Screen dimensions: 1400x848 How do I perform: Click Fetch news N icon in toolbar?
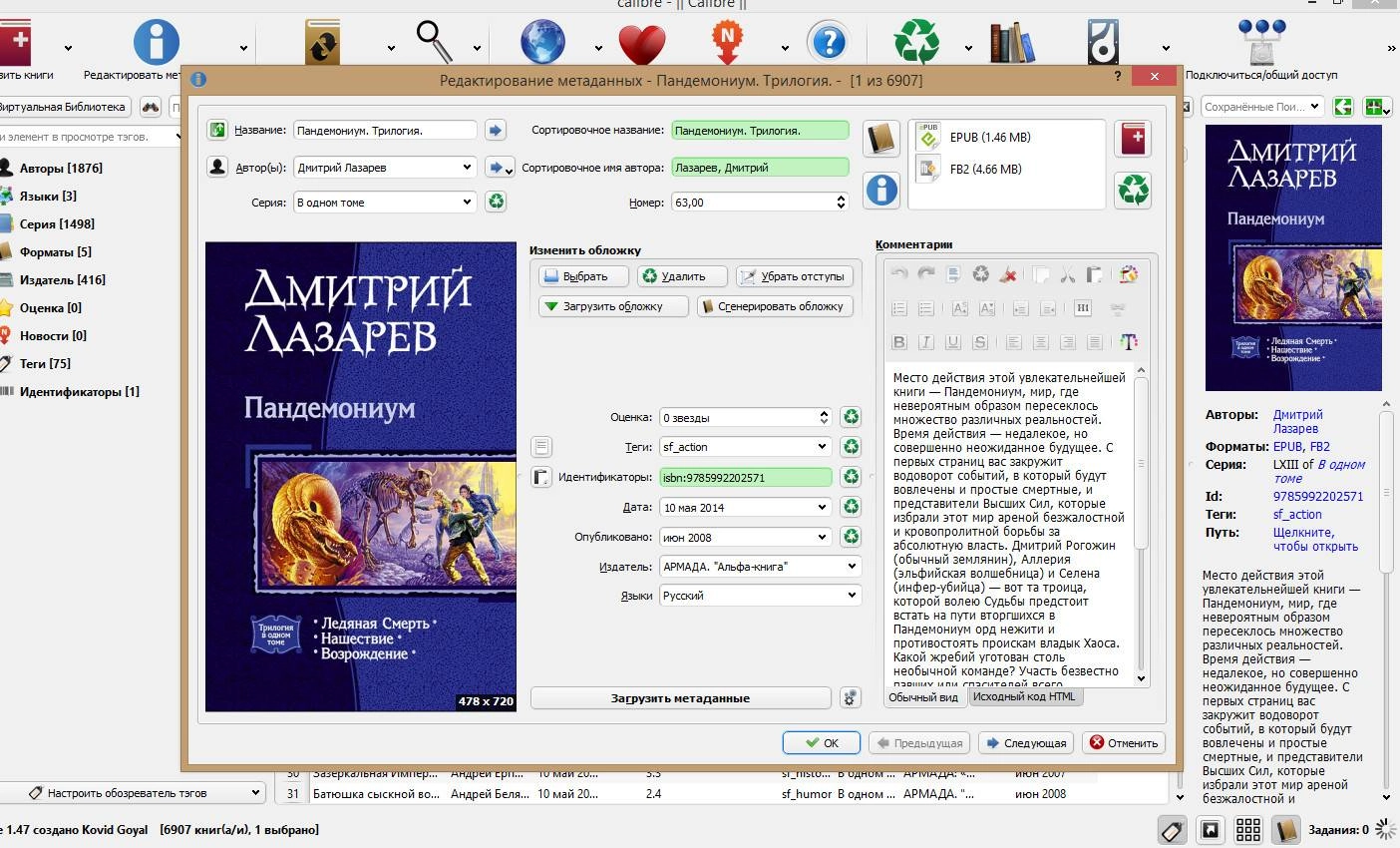[728, 43]
